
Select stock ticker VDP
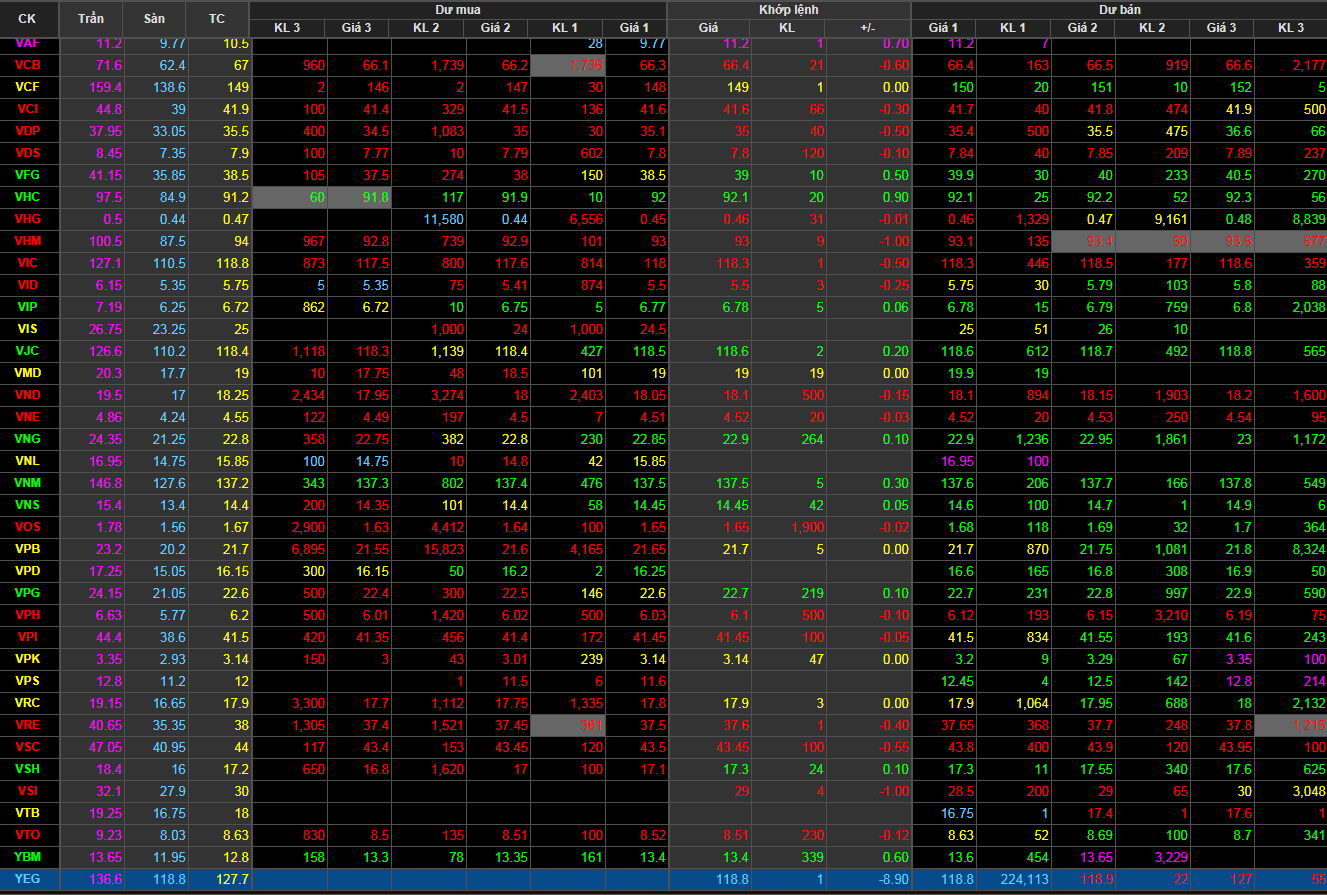[x=28, y=131]
